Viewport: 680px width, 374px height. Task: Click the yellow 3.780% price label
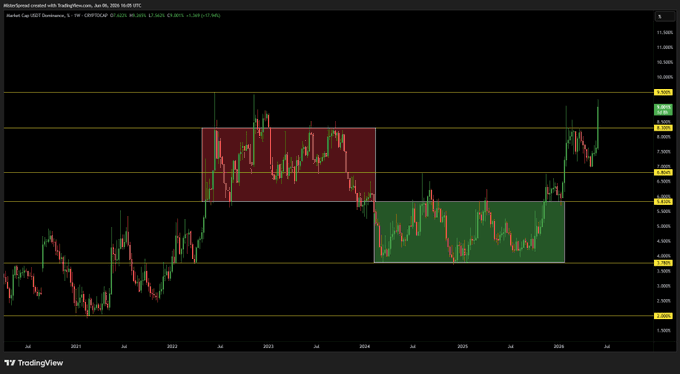click(664, 263)
